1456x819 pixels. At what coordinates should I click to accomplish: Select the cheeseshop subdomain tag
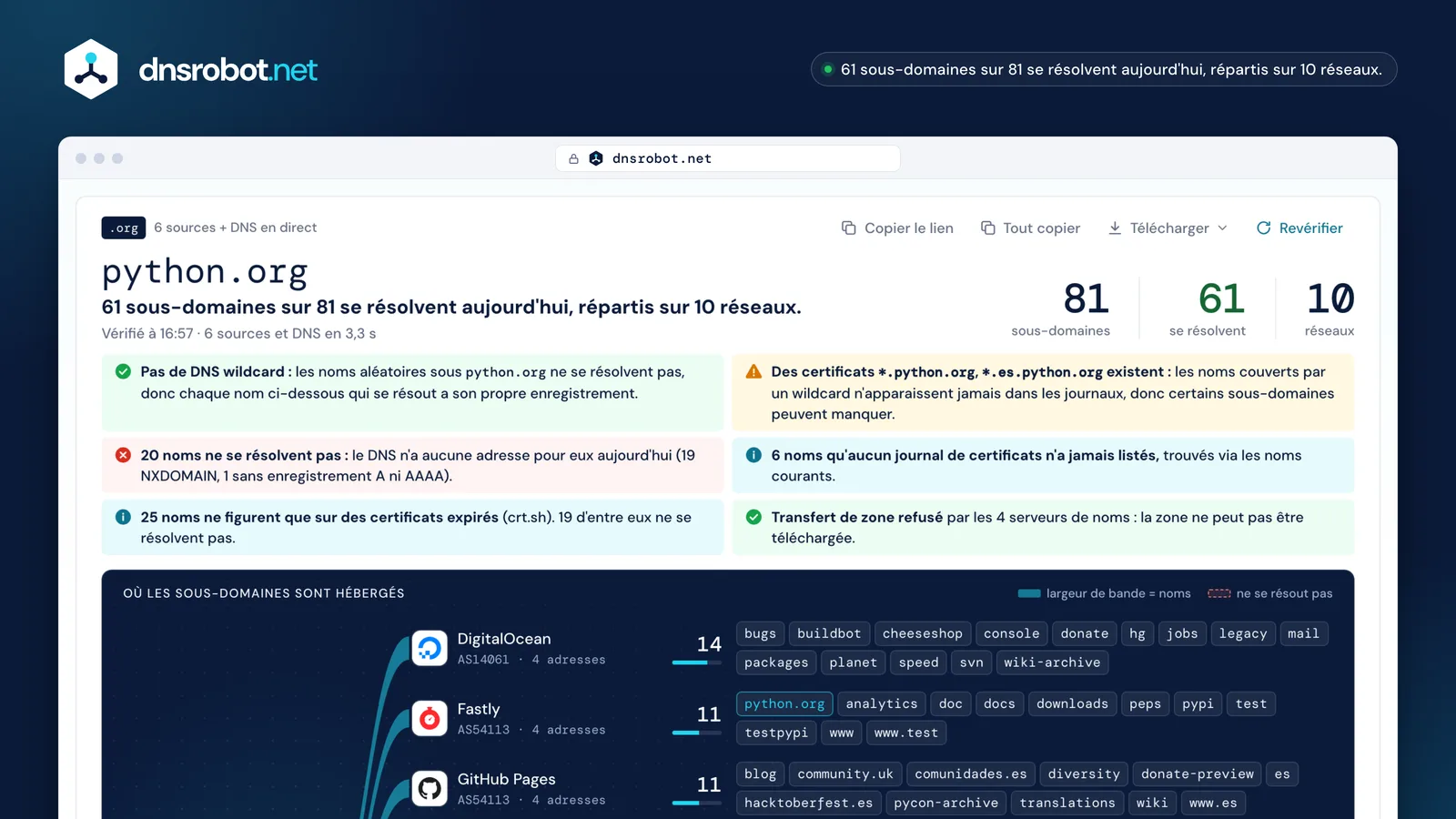(923, 633)
